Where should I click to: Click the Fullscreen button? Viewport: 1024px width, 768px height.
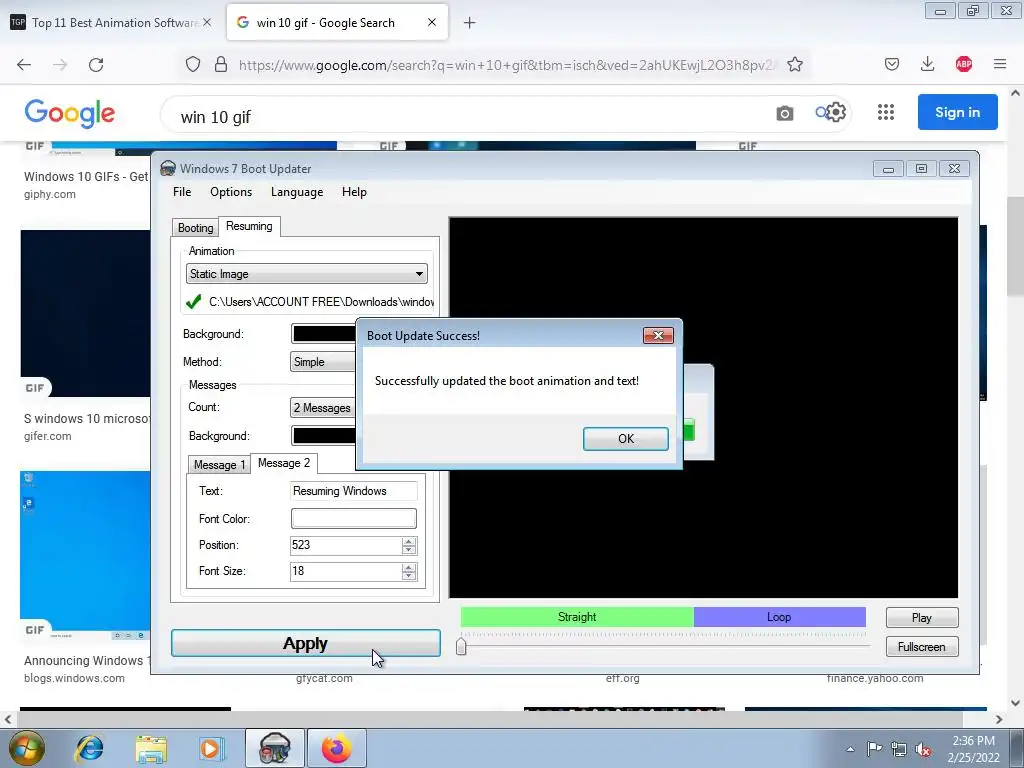(921, 647)
